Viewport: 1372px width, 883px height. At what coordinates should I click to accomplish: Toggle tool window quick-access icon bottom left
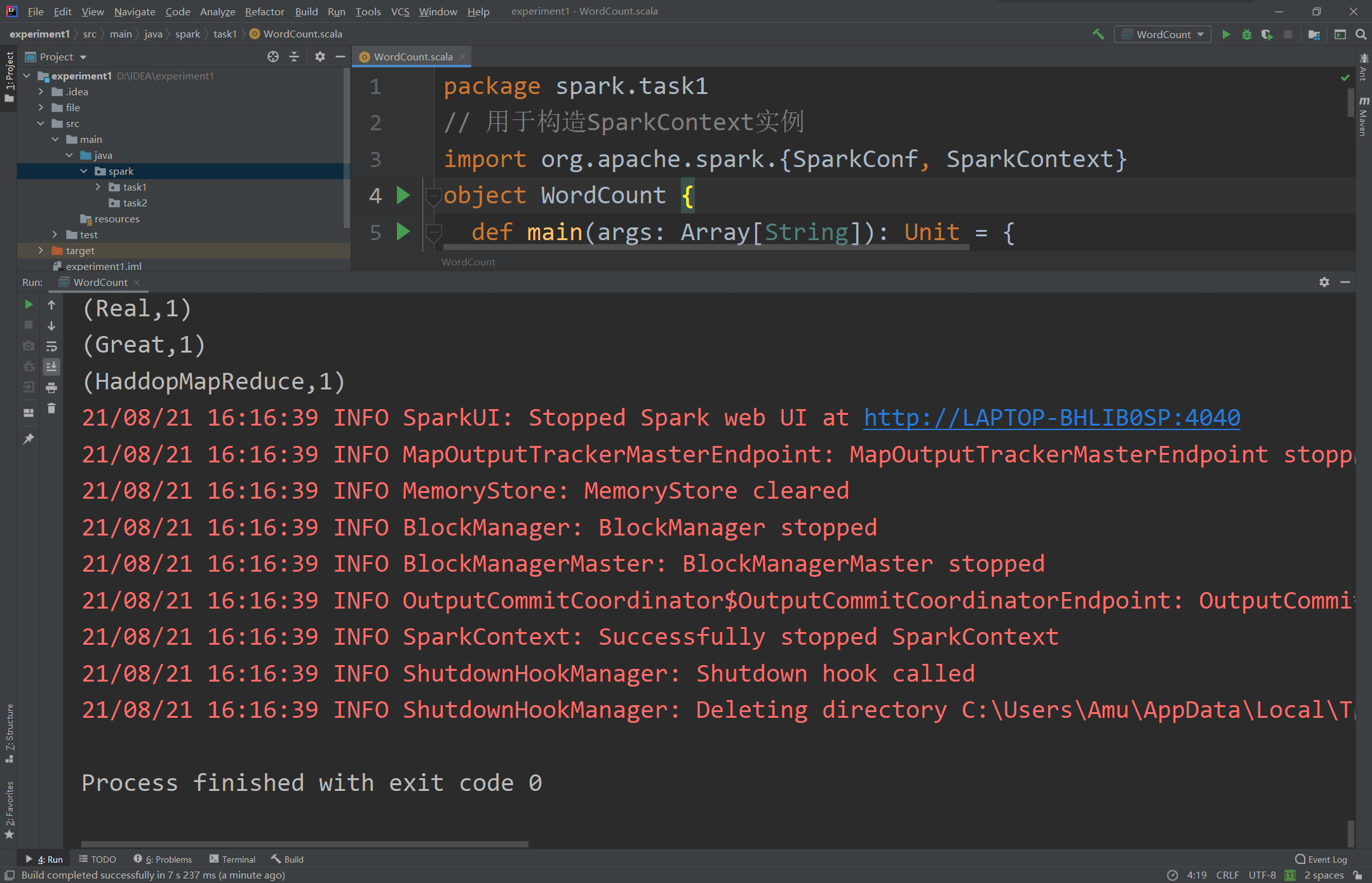(10, 875)
